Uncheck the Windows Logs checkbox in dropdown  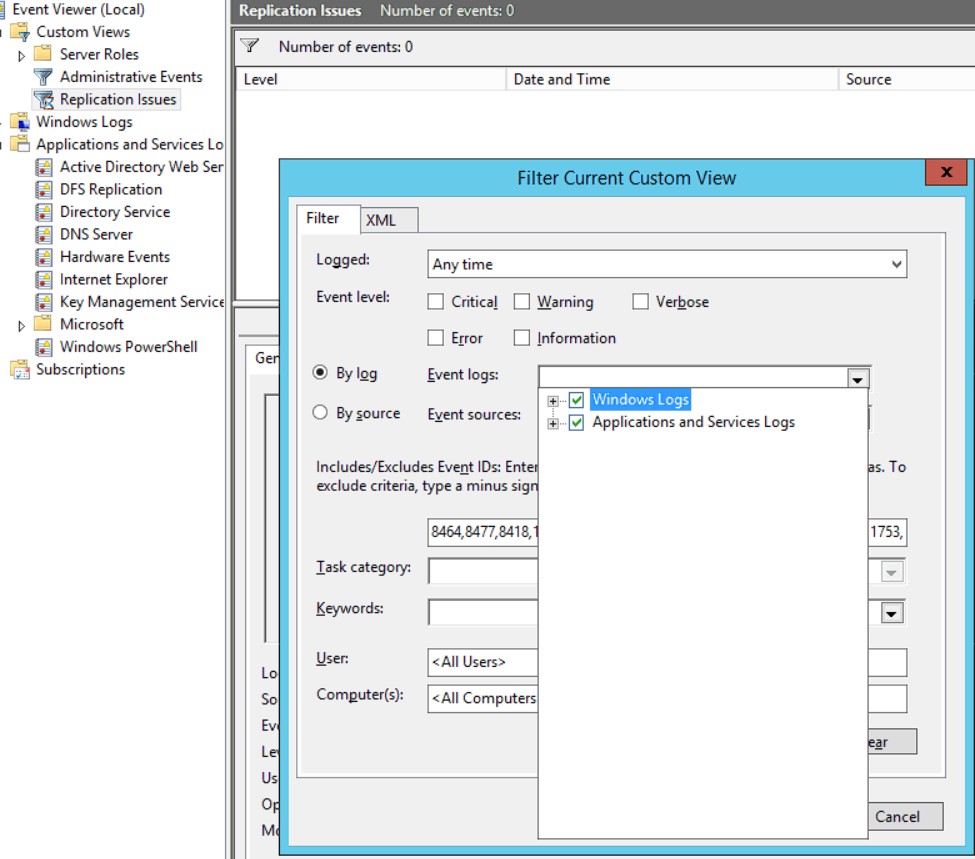point(576,400)
